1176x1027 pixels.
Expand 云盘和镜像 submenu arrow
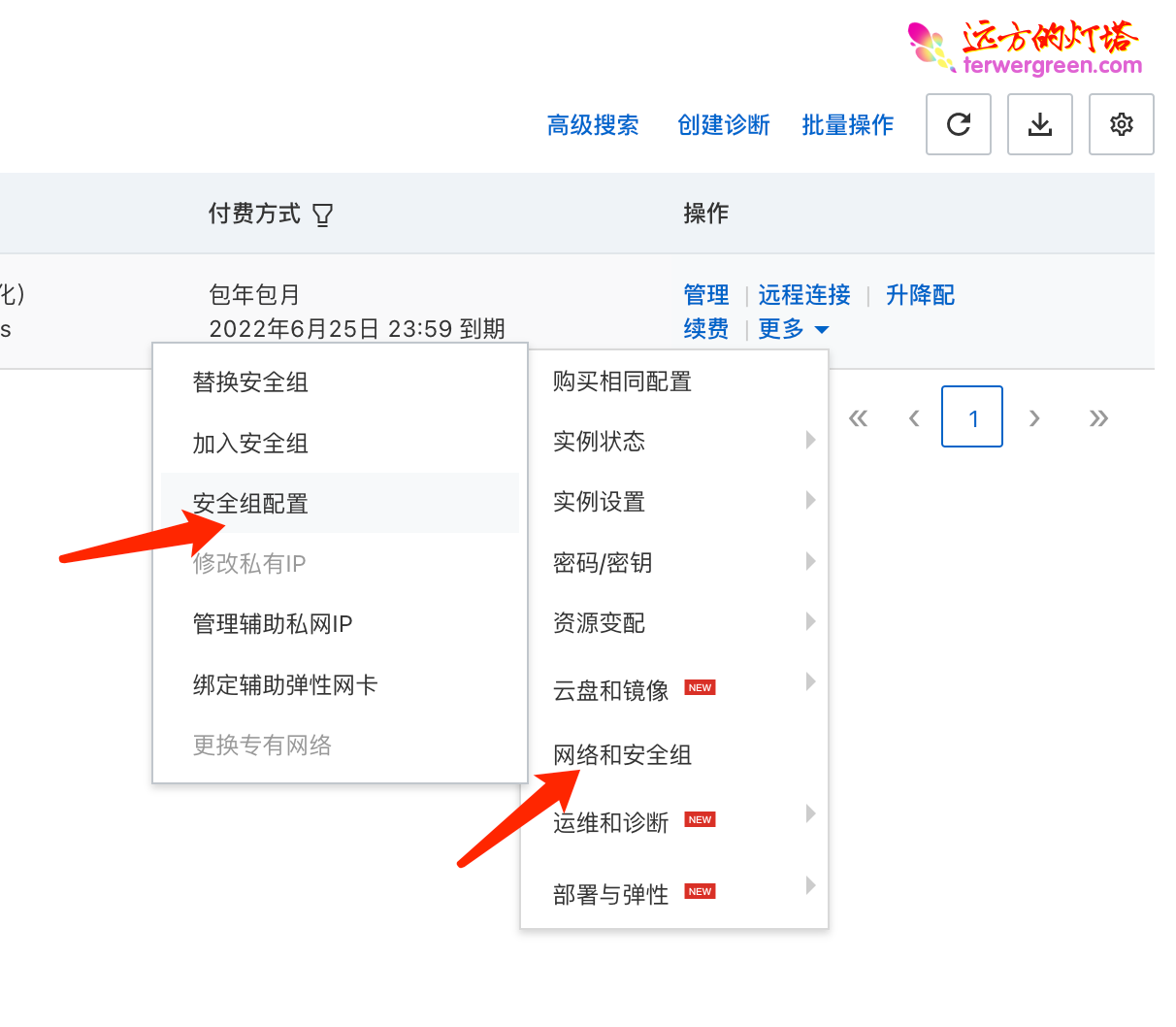pyautogui.click(x=810, y=682)
